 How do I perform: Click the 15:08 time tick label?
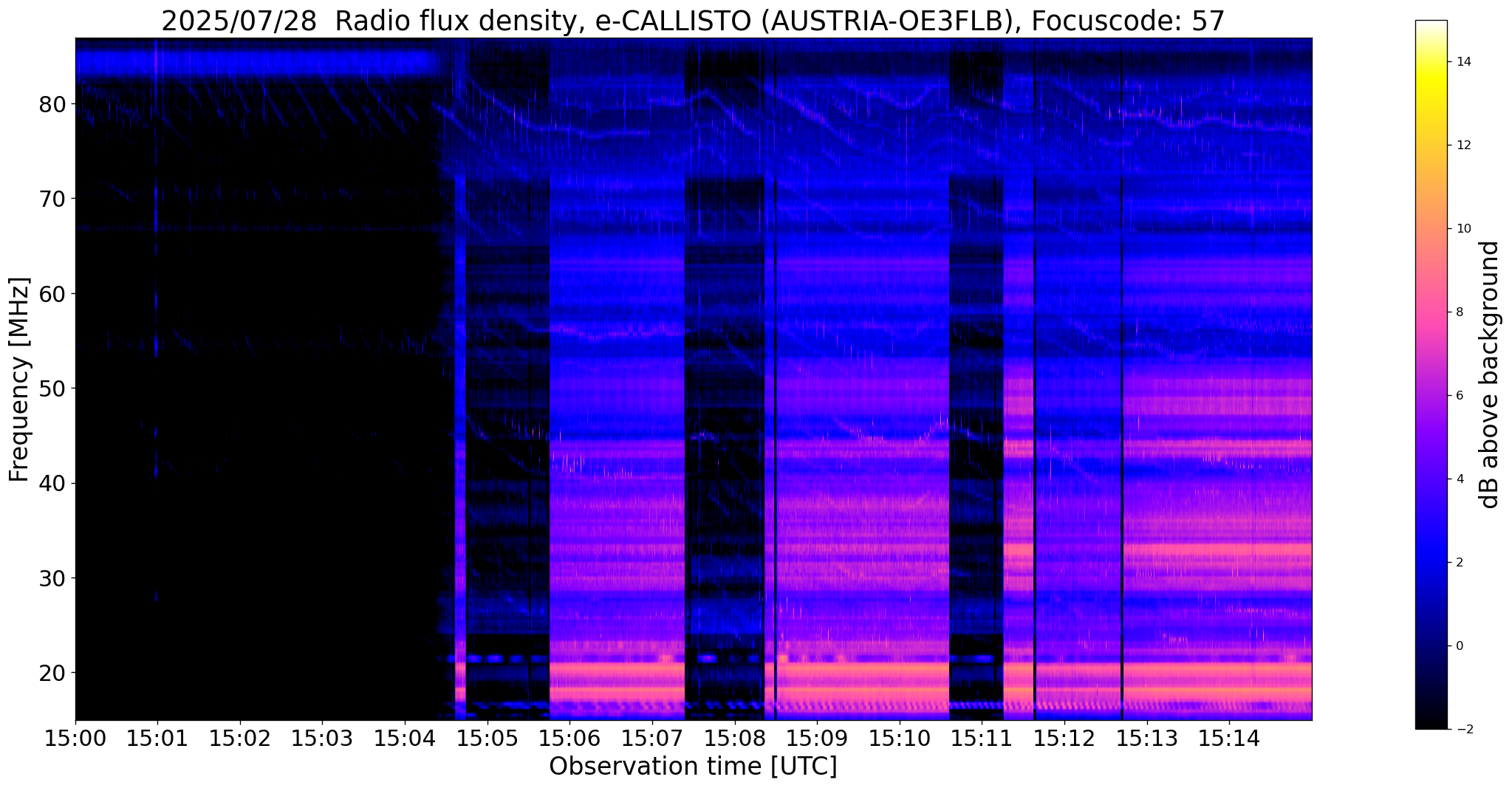(735, 739)
